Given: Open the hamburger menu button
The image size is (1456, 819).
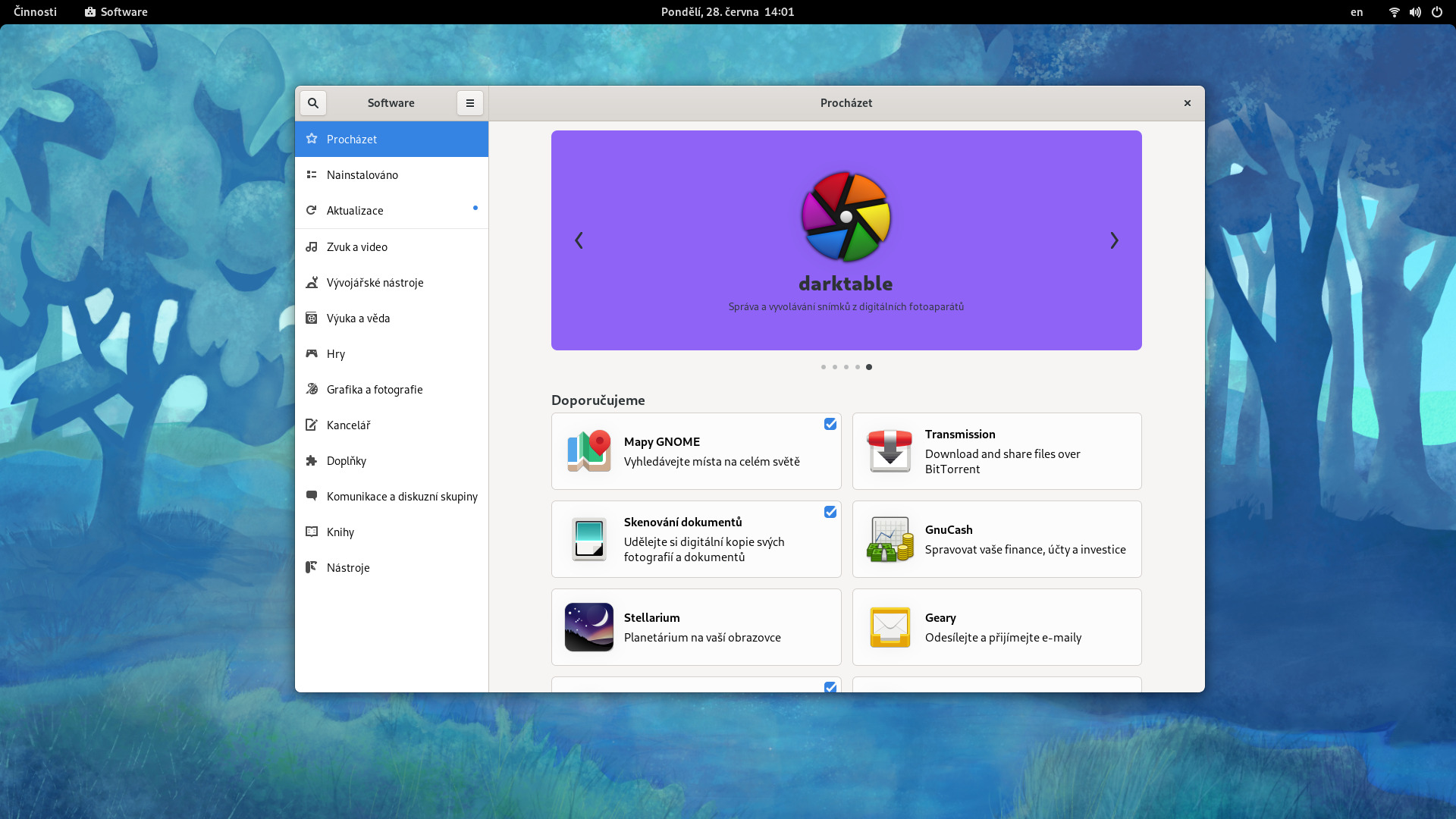Looking at the screenshot, I should pyautogui.click(x=469, y=103).
